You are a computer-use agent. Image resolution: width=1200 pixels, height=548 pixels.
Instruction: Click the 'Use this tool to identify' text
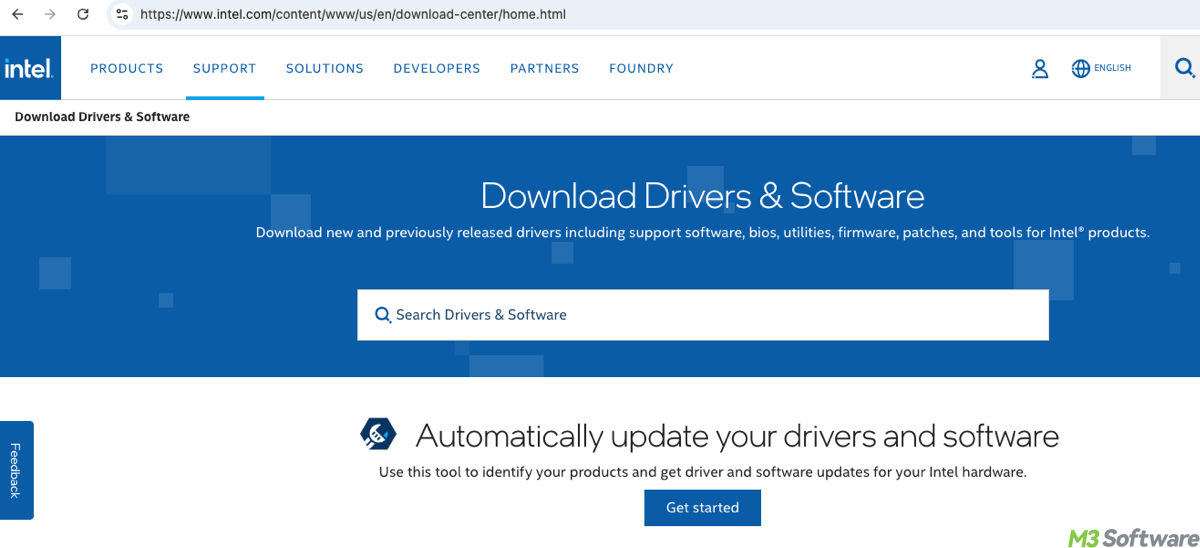[x=703, y=471]
